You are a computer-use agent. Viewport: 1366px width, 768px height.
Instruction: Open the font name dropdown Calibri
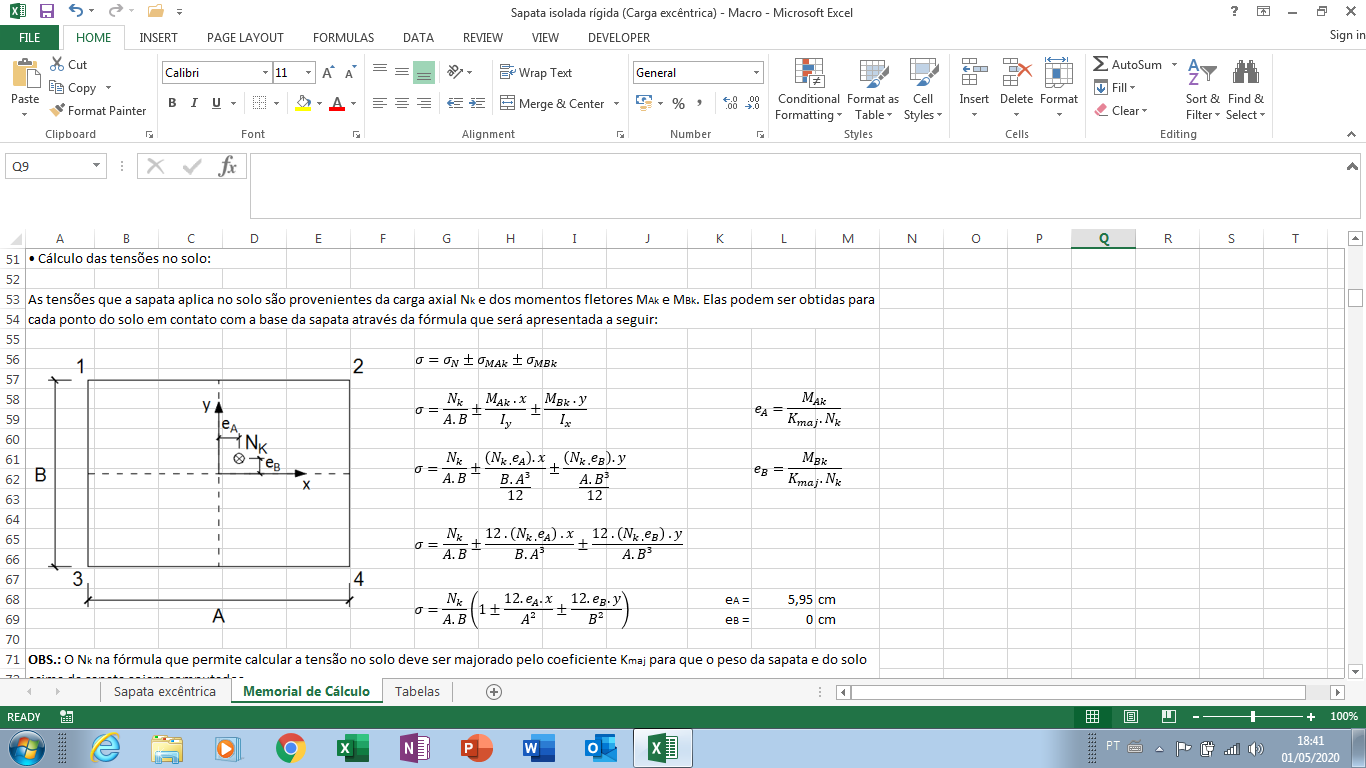(x=265, y=73)
